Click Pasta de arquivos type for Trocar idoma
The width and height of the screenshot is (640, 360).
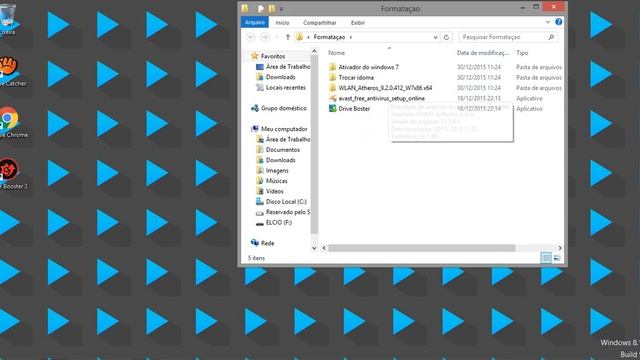pos(539,78)
